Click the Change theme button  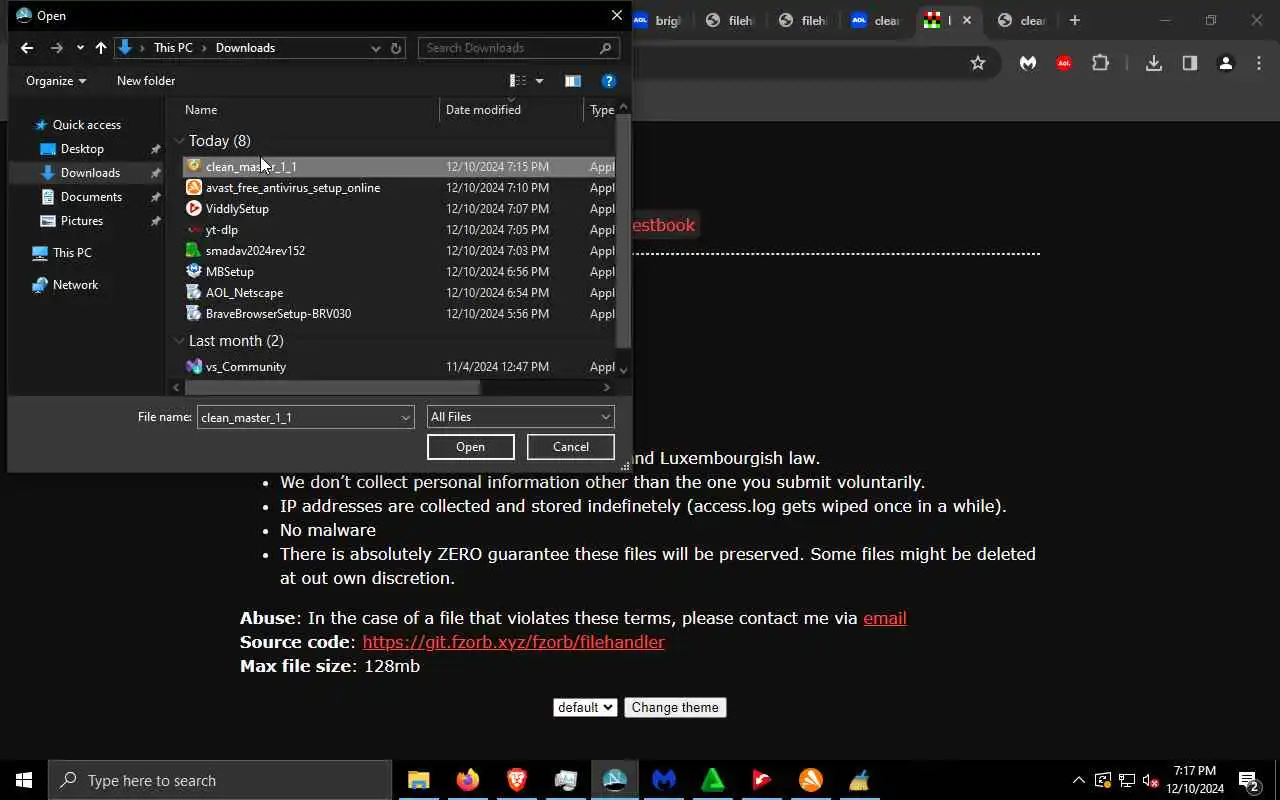click(675, 707)
